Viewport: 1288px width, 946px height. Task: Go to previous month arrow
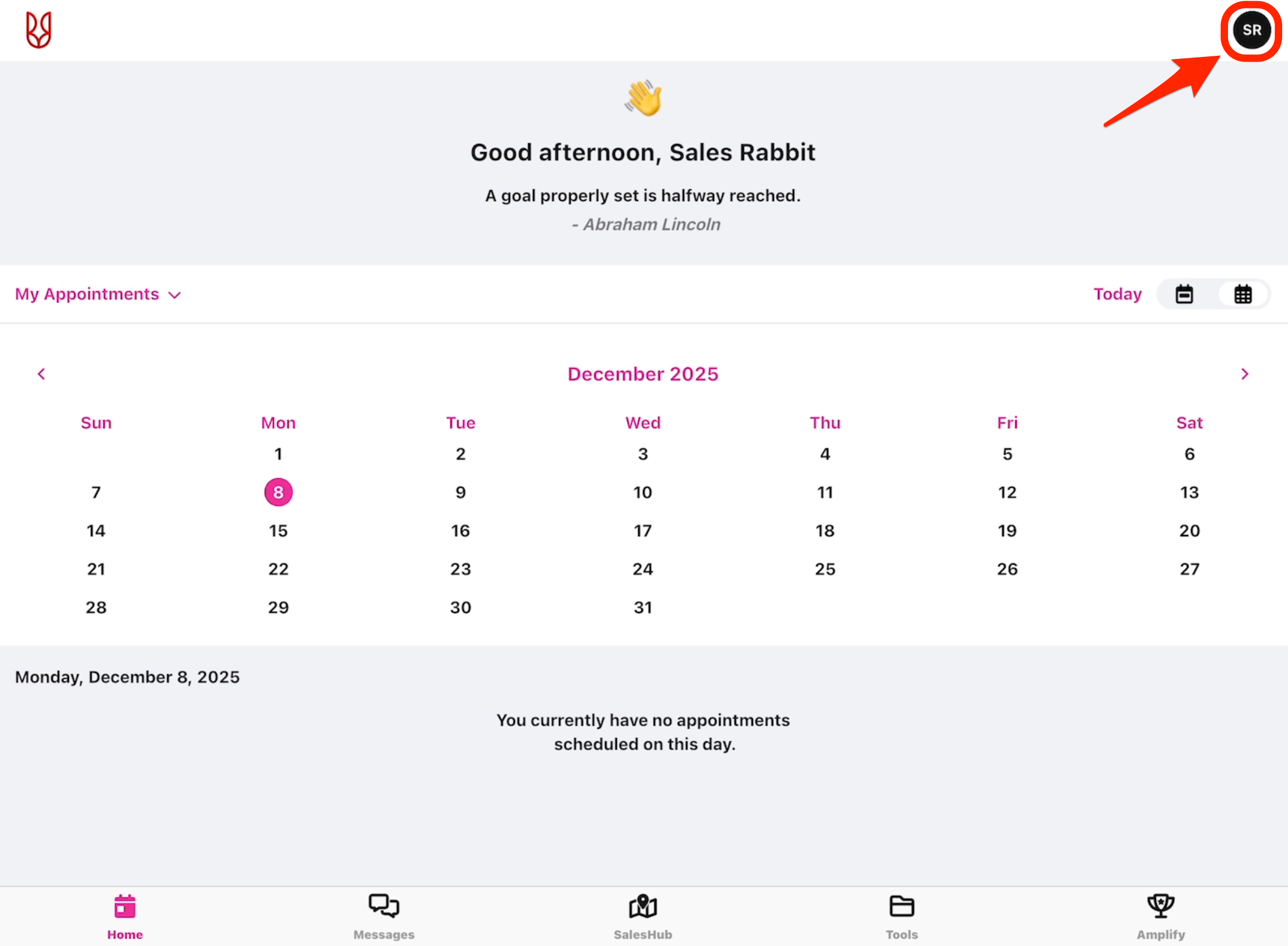pyautogui.click(x=41, y=374)
